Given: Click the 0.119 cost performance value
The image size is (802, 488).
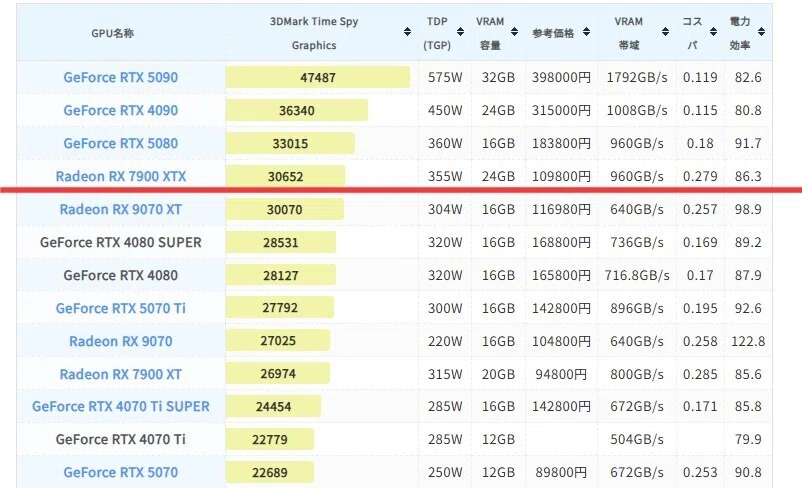Looking at the screenshot, I should click(x=700, y=77).
